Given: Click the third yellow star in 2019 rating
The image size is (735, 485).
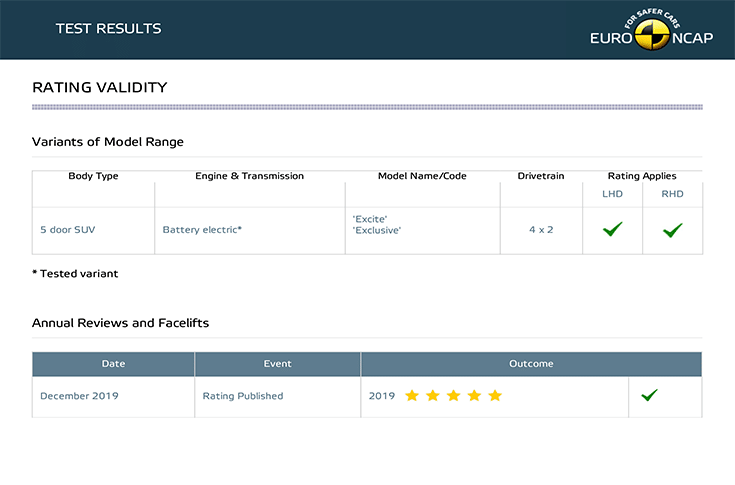Looking at the screenshot, I should pos(453,396).
